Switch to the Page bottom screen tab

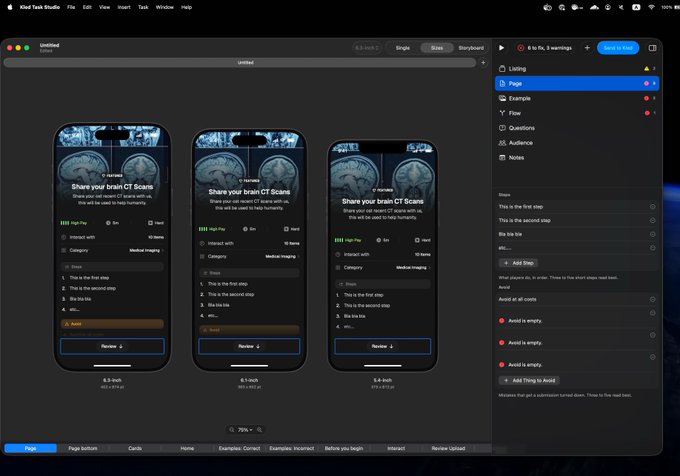pyautogui.click(x=83, y=448)
